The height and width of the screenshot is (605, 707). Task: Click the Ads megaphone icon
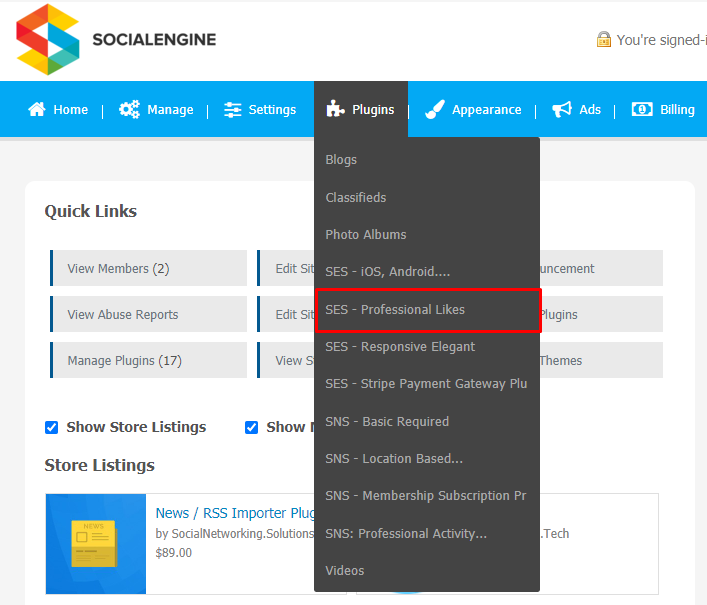562,109
